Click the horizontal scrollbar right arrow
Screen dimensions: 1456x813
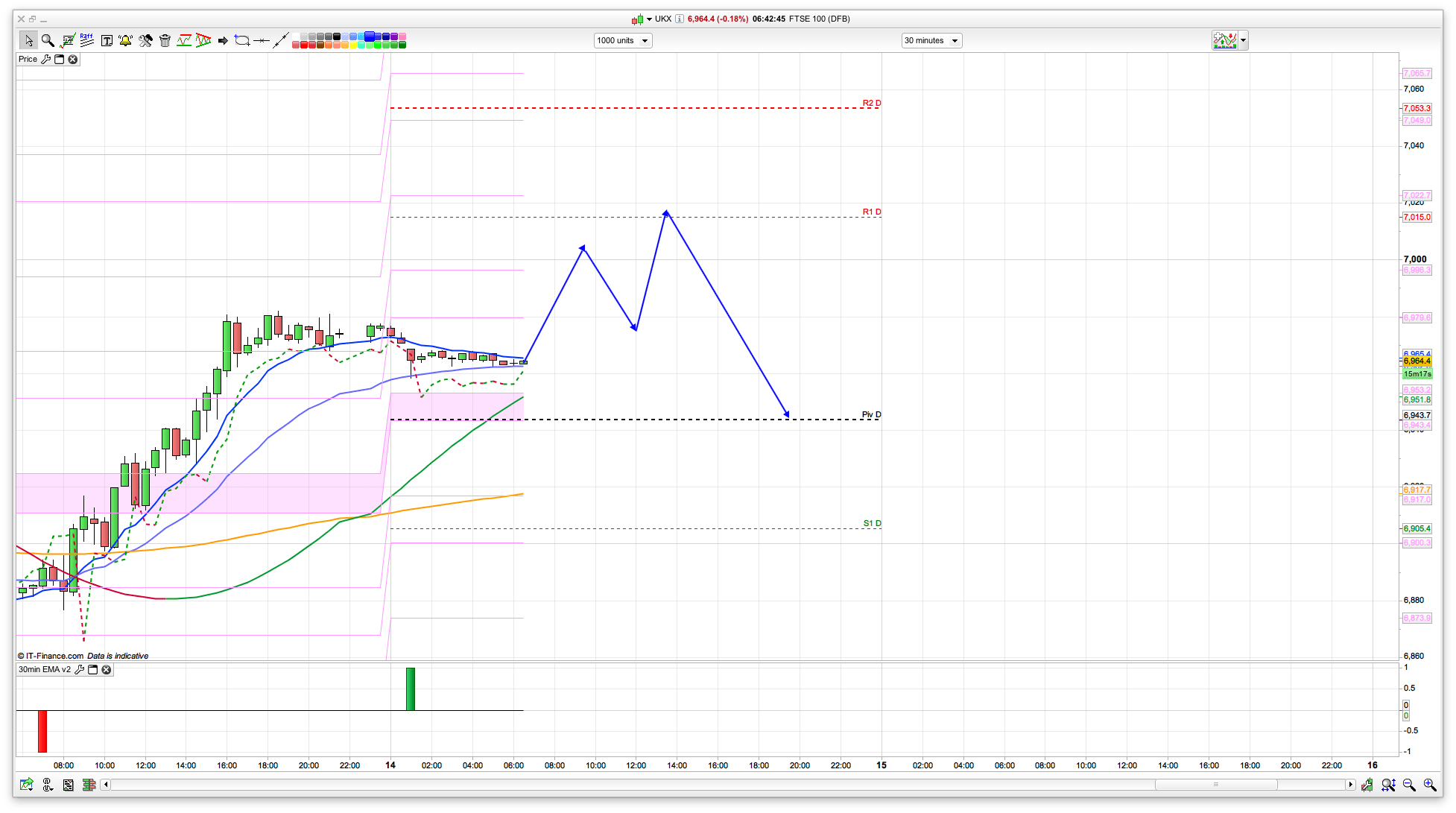tap(1350, 785)
